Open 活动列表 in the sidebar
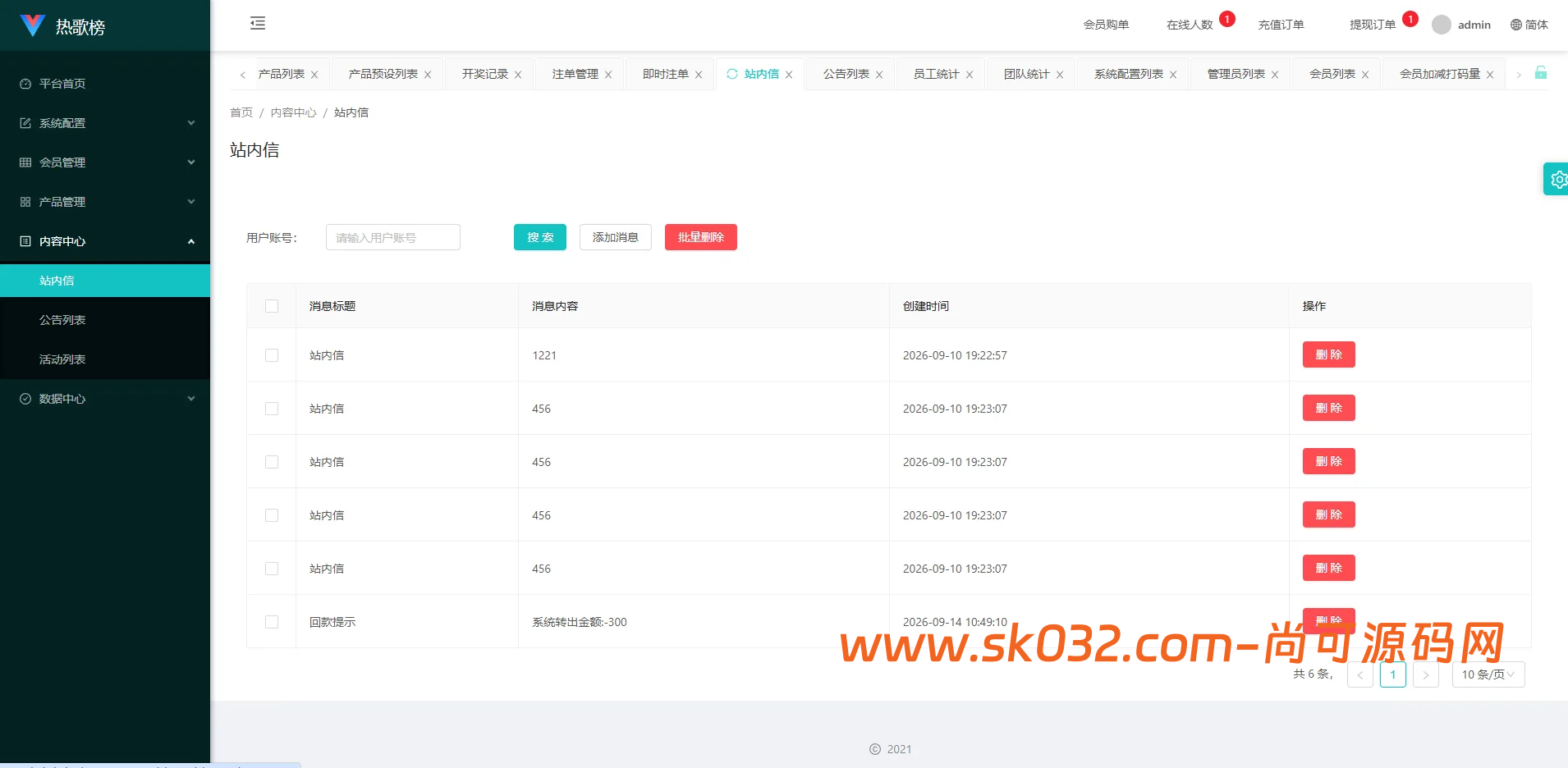 105,359
